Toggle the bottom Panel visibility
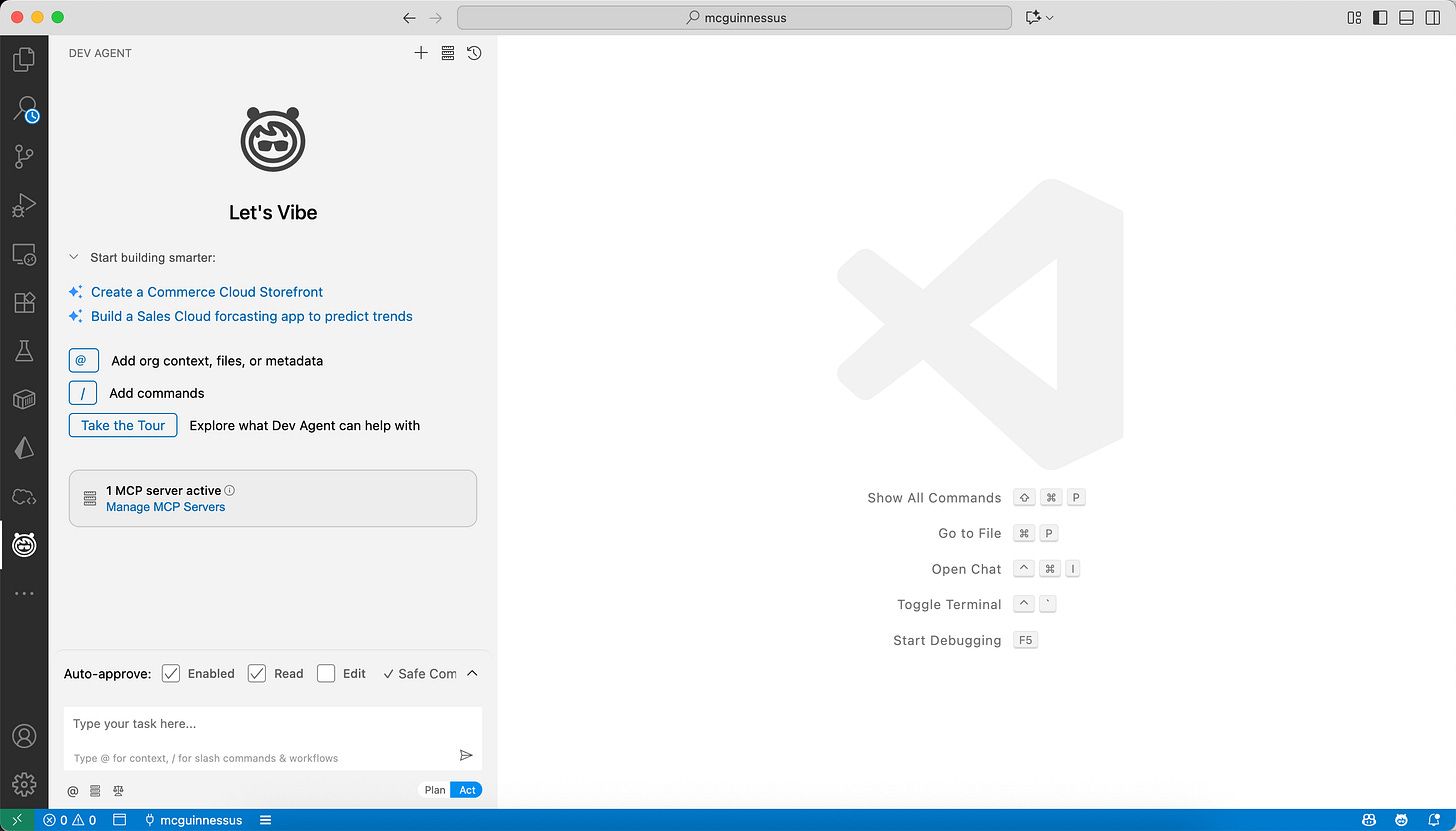1456x831 pixels. pos(1406,17)
